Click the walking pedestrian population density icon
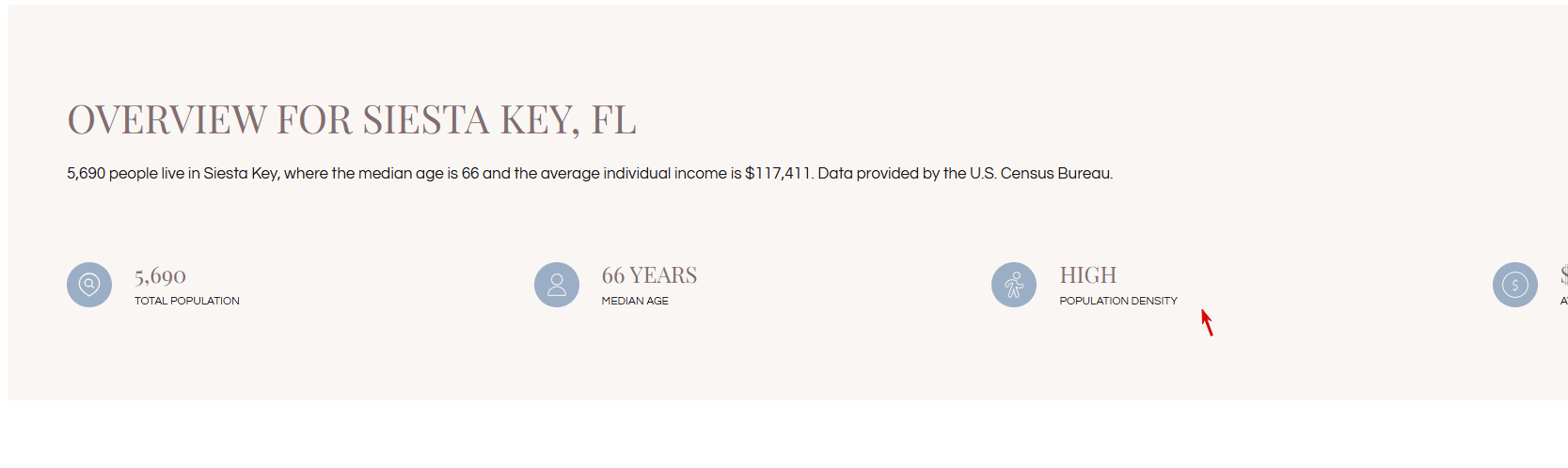Screen dimensions: 1568x468 (1014, 285)
